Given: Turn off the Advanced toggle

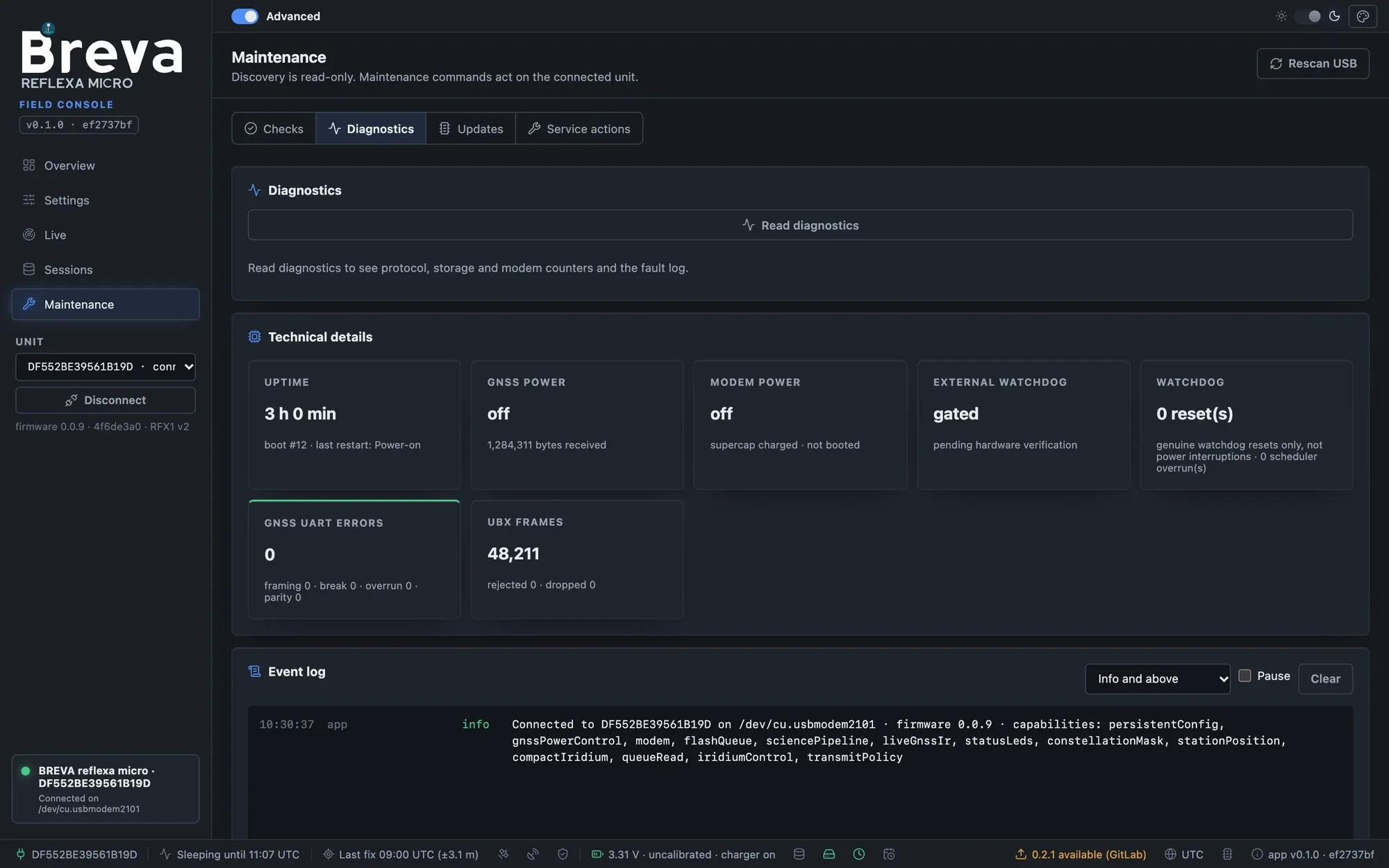Looking at the screenshot, I should (244, 16).
